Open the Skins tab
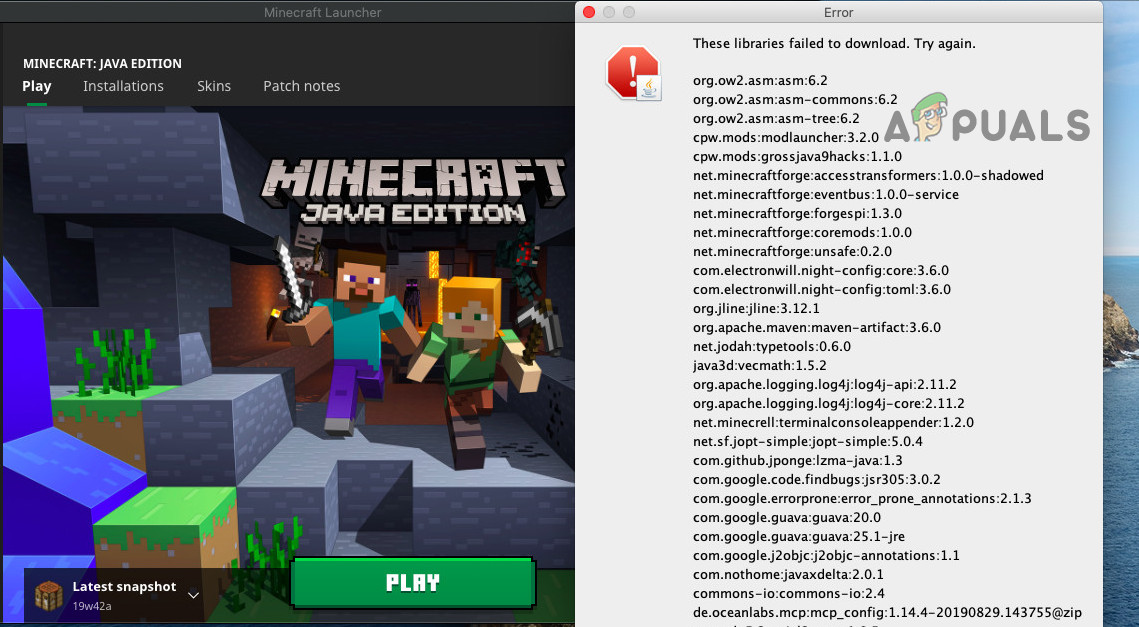Image resolution: width=1139 pixels, height=627 pixels. 214,86
